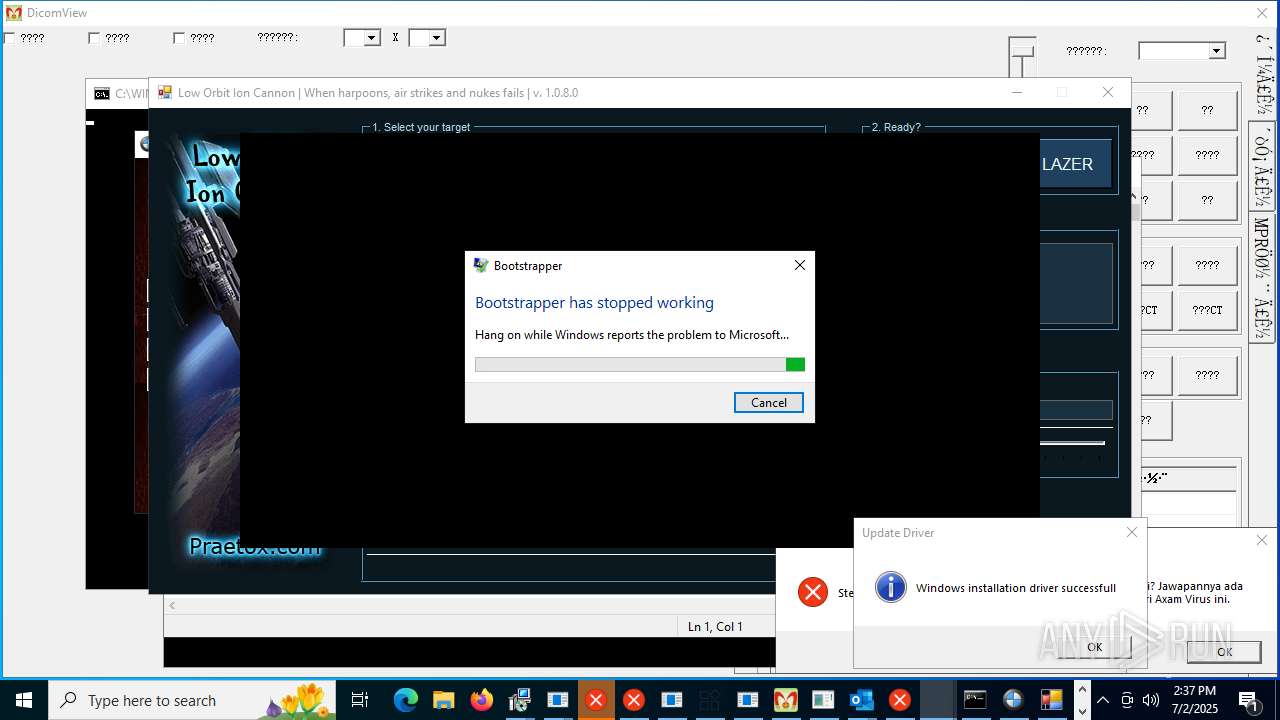Cancel the Bootstrapper error report
The image size is (1280, 720).
(x=769, y=402)
